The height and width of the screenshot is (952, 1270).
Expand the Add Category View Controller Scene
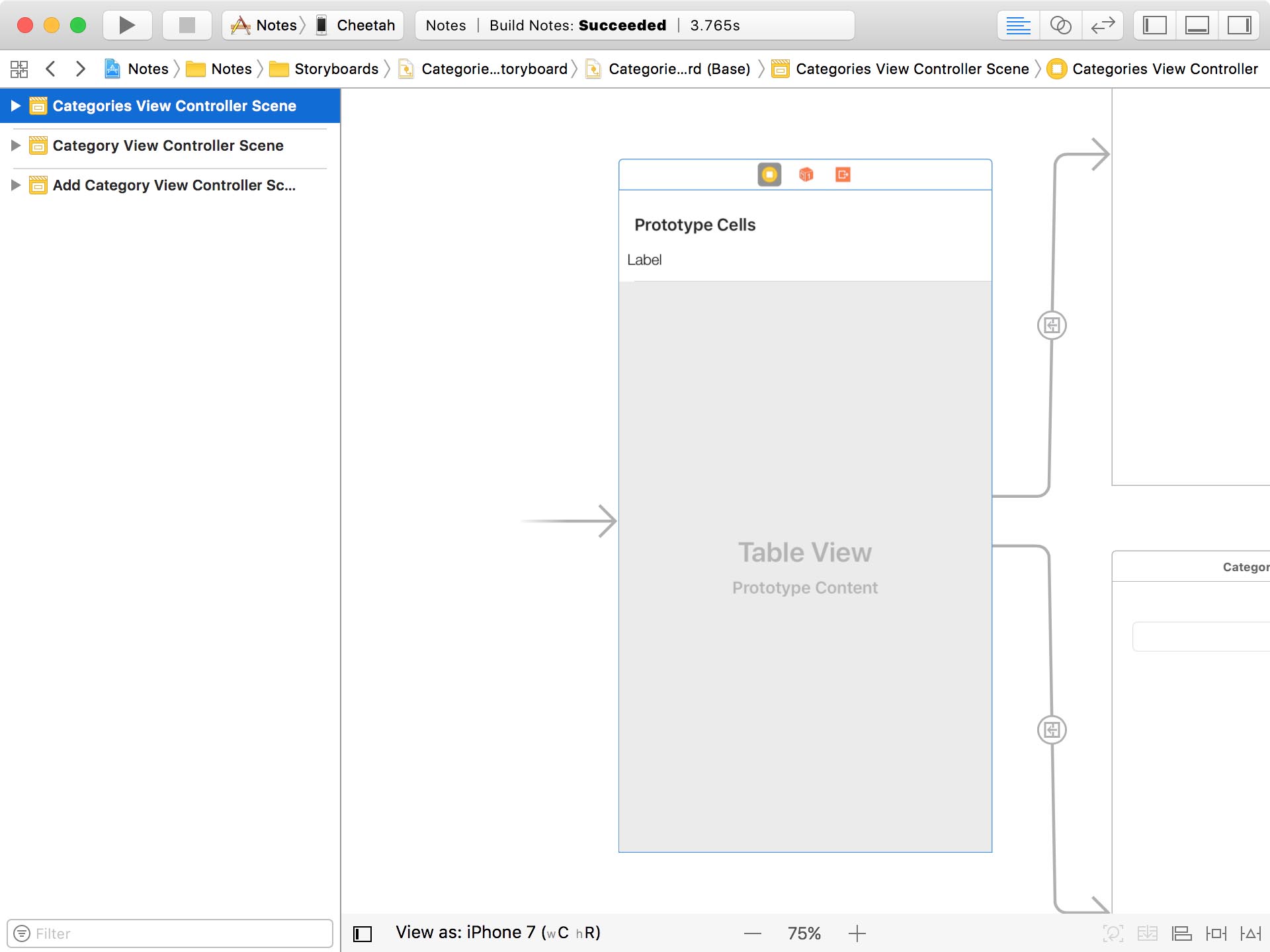point(16,185)
